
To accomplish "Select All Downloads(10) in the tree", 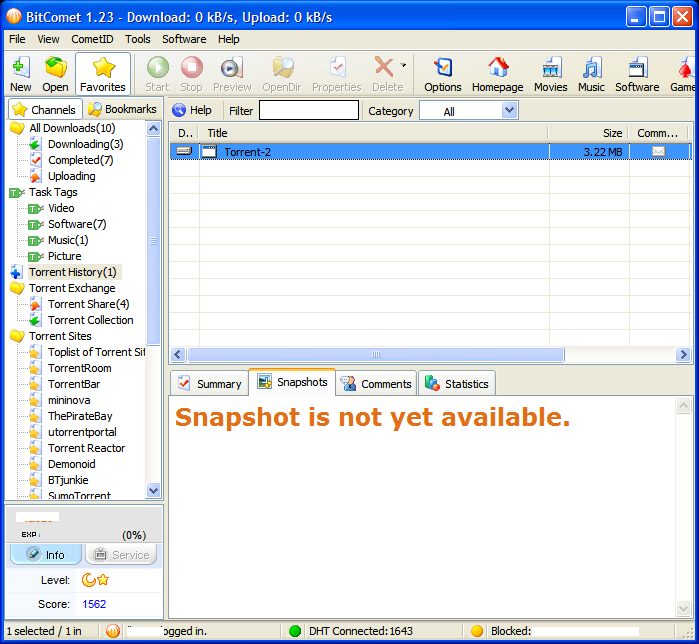I will tap(72, 128).
